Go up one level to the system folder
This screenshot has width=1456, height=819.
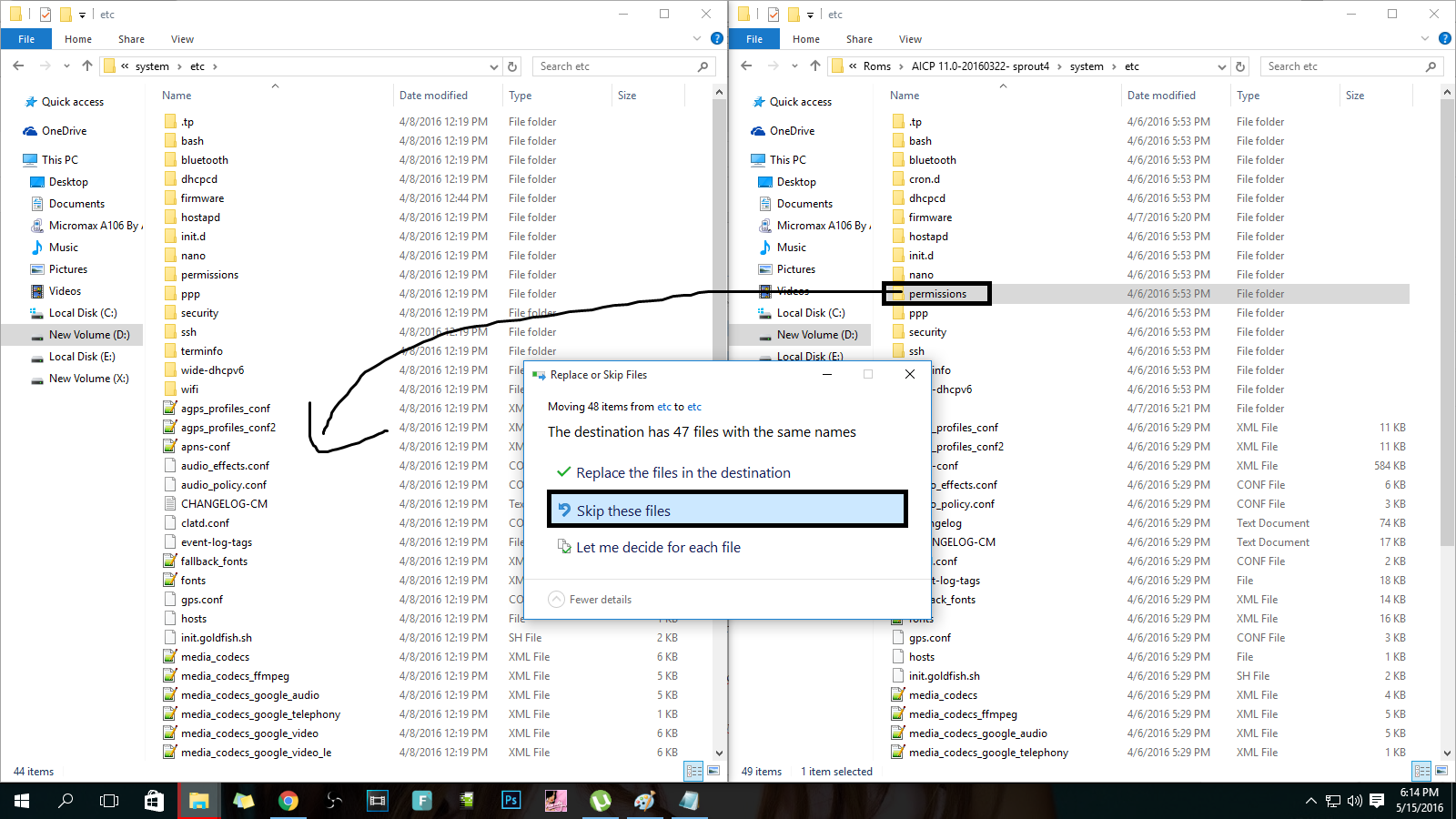coord(86,66)
